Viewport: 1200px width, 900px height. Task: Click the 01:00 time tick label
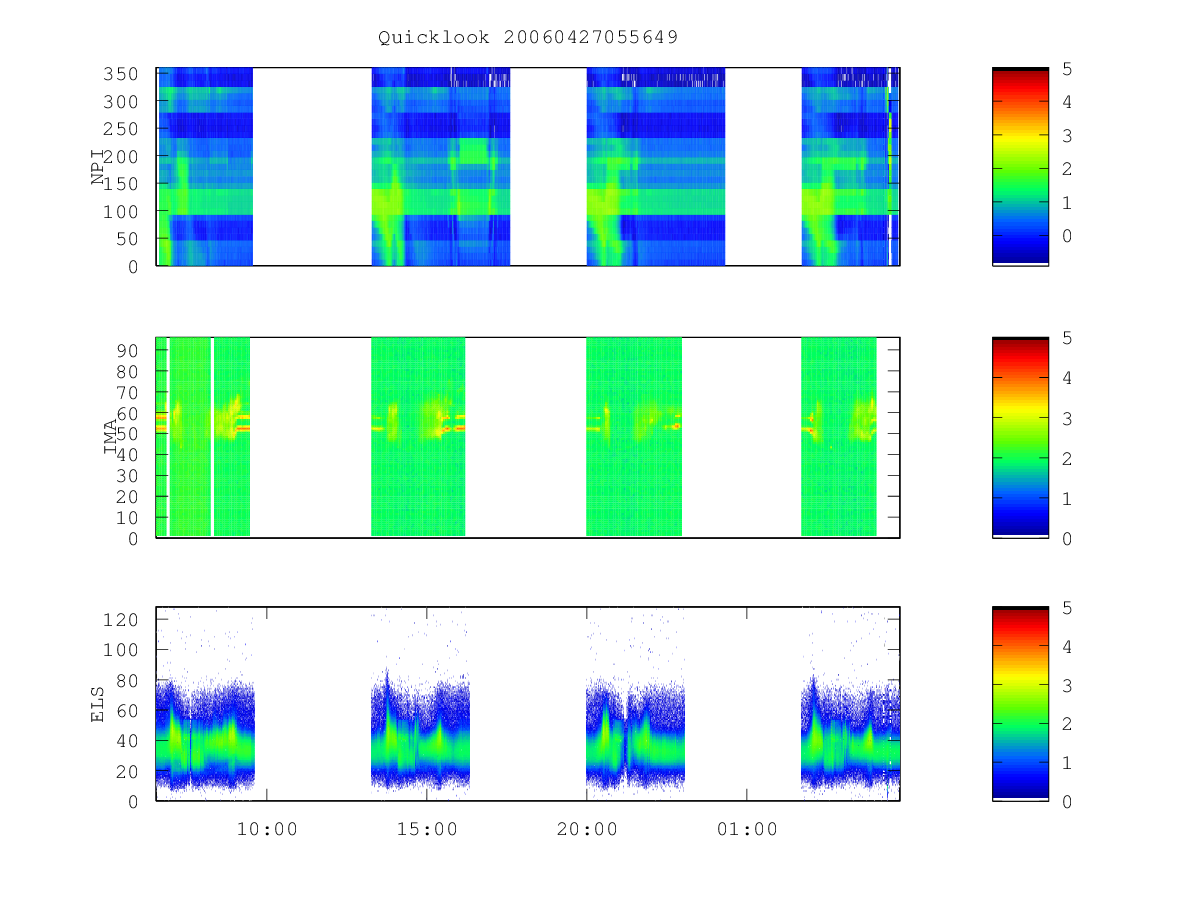(747, 830)
